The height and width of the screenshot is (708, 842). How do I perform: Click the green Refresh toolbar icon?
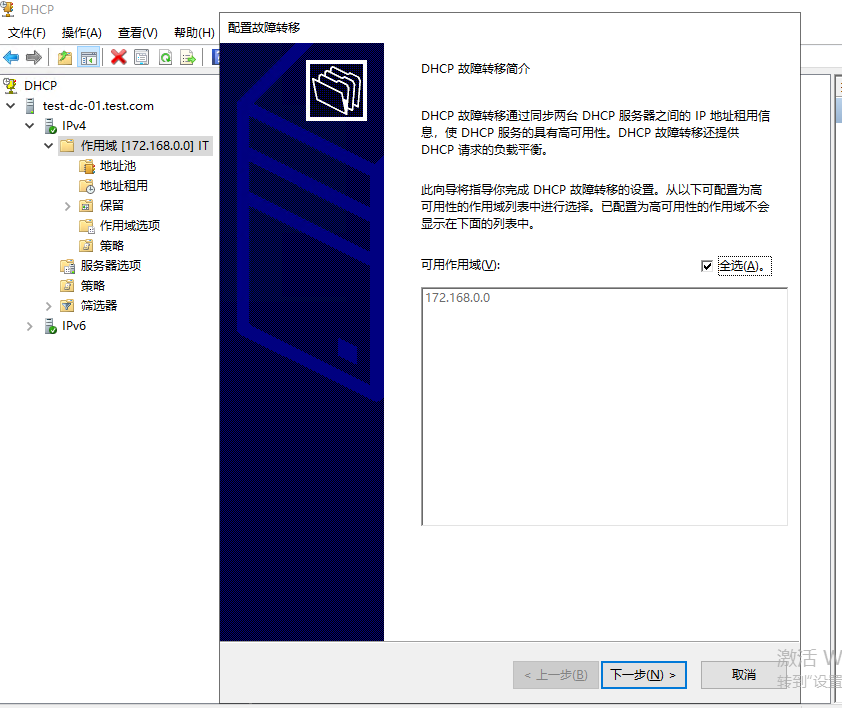165,57
